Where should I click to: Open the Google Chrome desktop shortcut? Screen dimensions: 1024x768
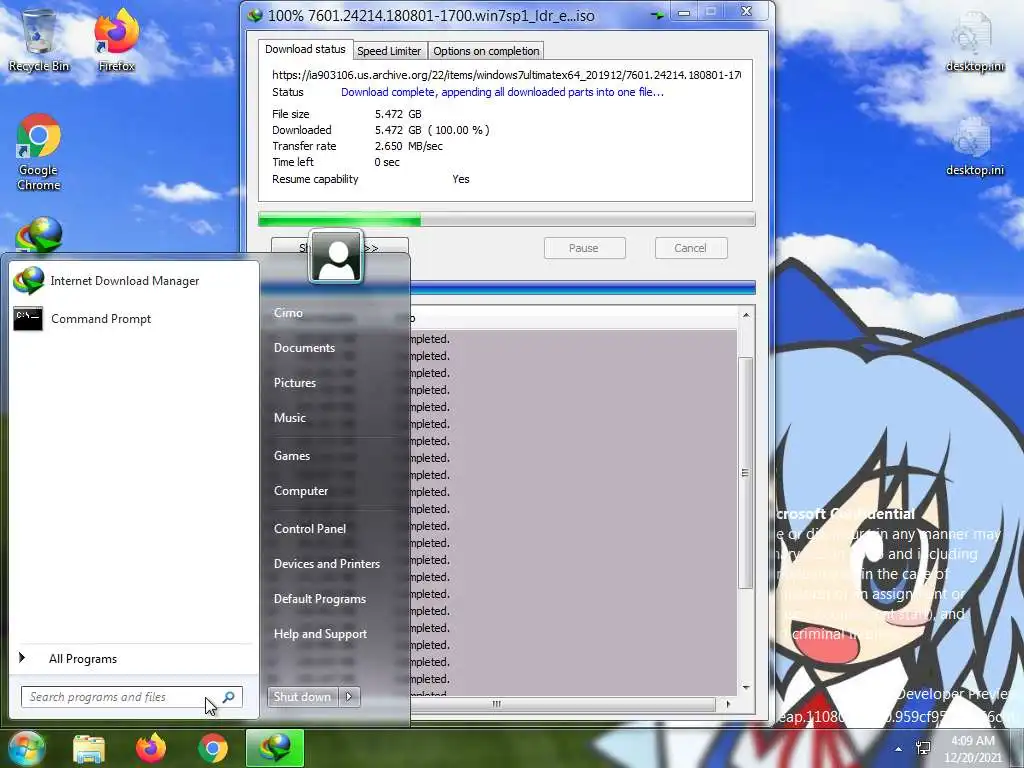[39, 152]
